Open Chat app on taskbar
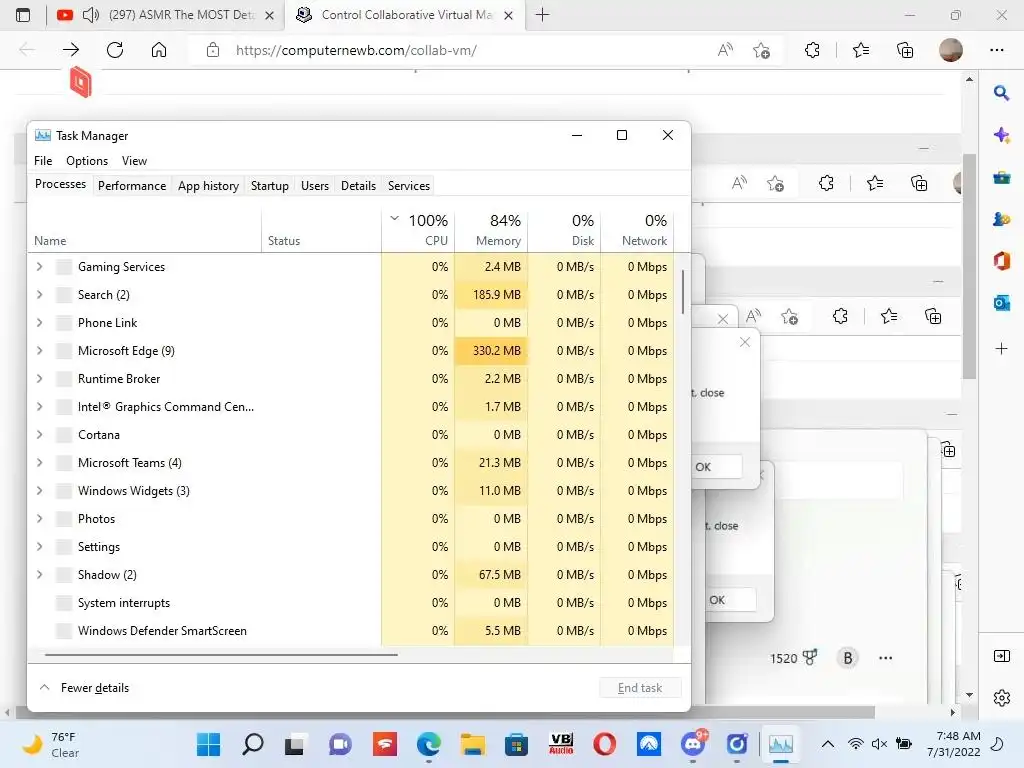This screenshot has width=1024, height=768. click(x=340, y=744)
